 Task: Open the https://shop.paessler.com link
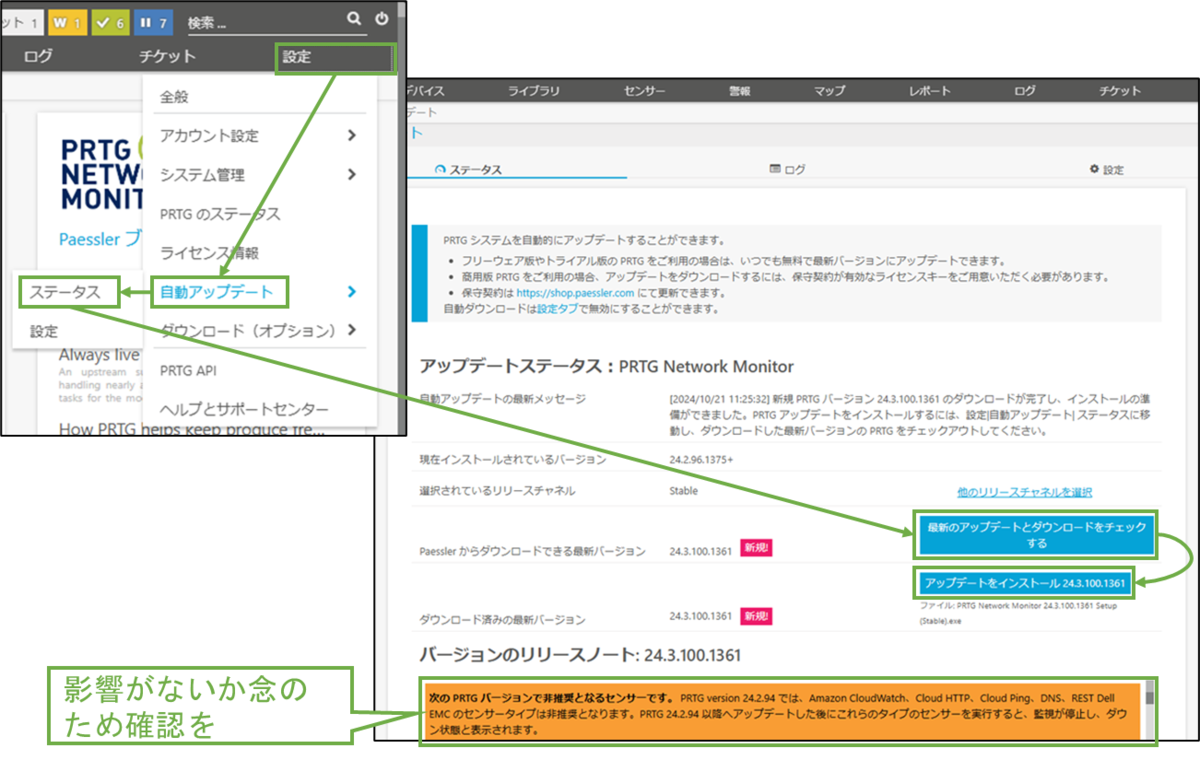574,293
